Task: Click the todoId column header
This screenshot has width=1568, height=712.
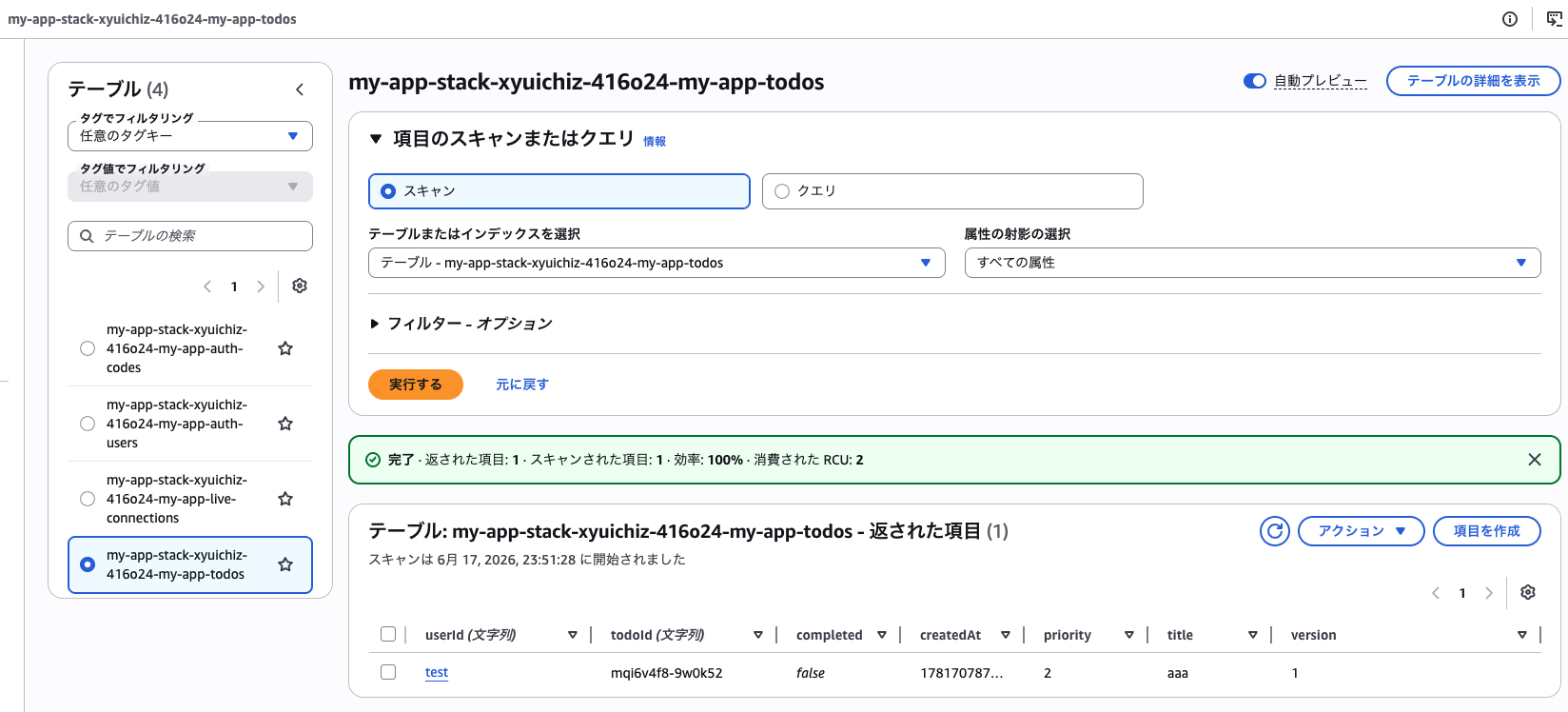Action: 657,635
